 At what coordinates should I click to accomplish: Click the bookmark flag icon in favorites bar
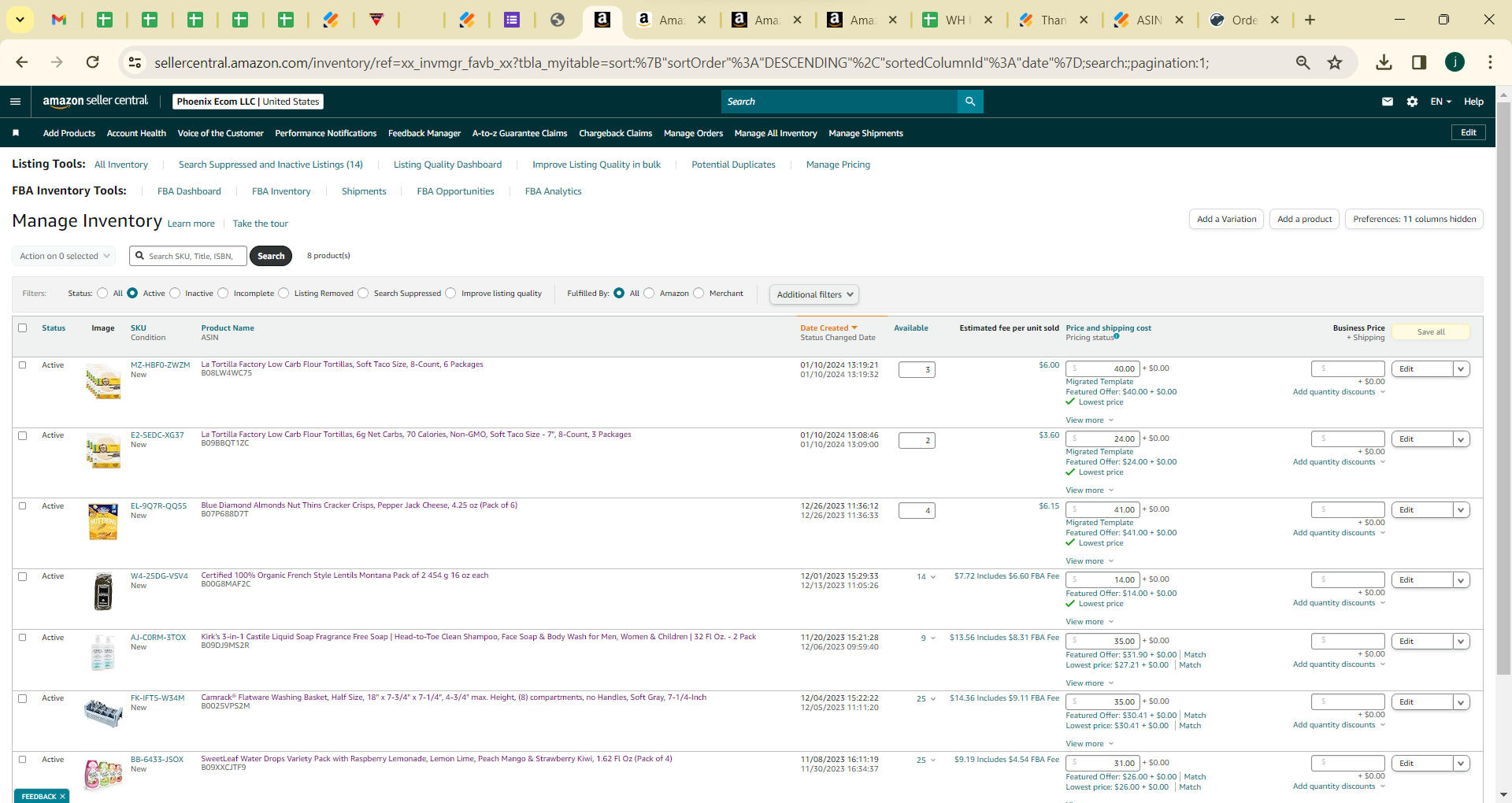[16, 133]
